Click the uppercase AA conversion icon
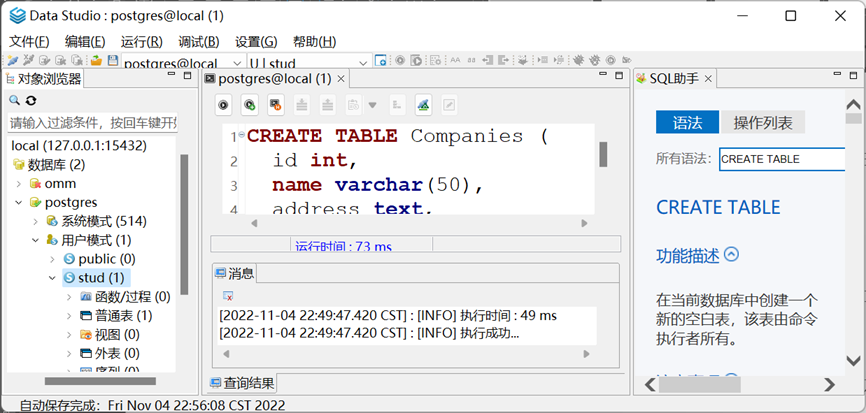 coord(455,60)
